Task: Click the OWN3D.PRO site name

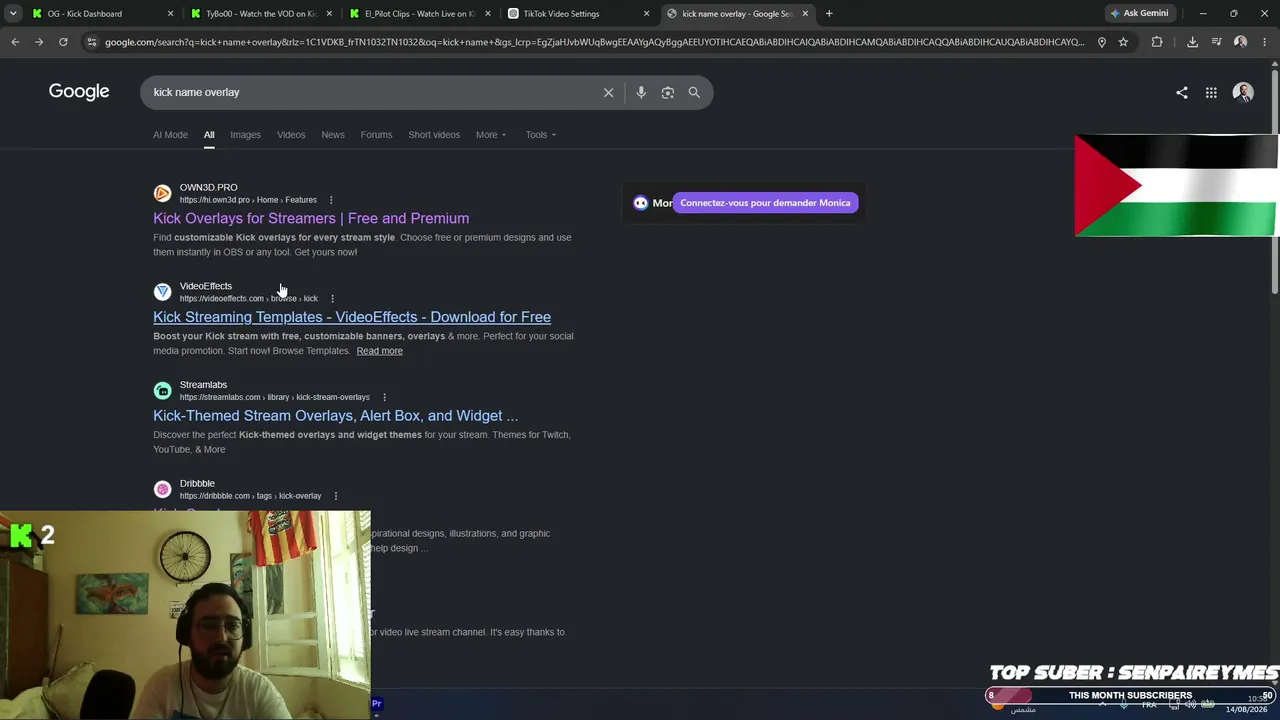Action: tap(208, 188)
